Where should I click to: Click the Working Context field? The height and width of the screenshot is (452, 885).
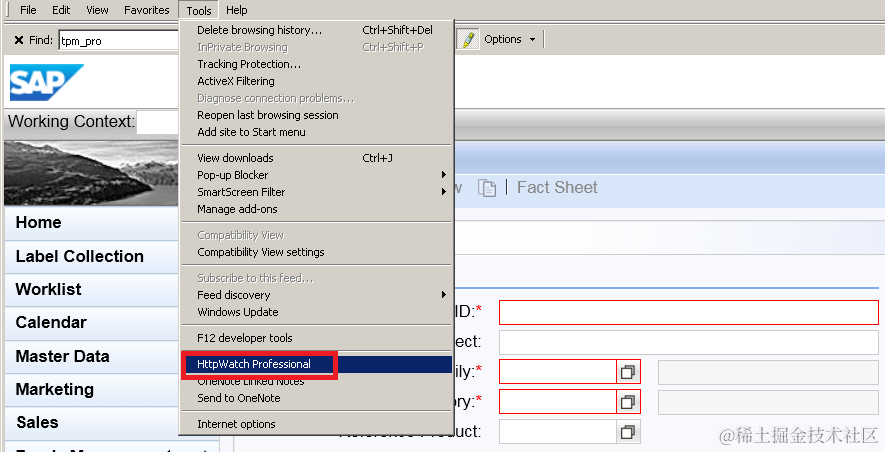pos(158,122)
